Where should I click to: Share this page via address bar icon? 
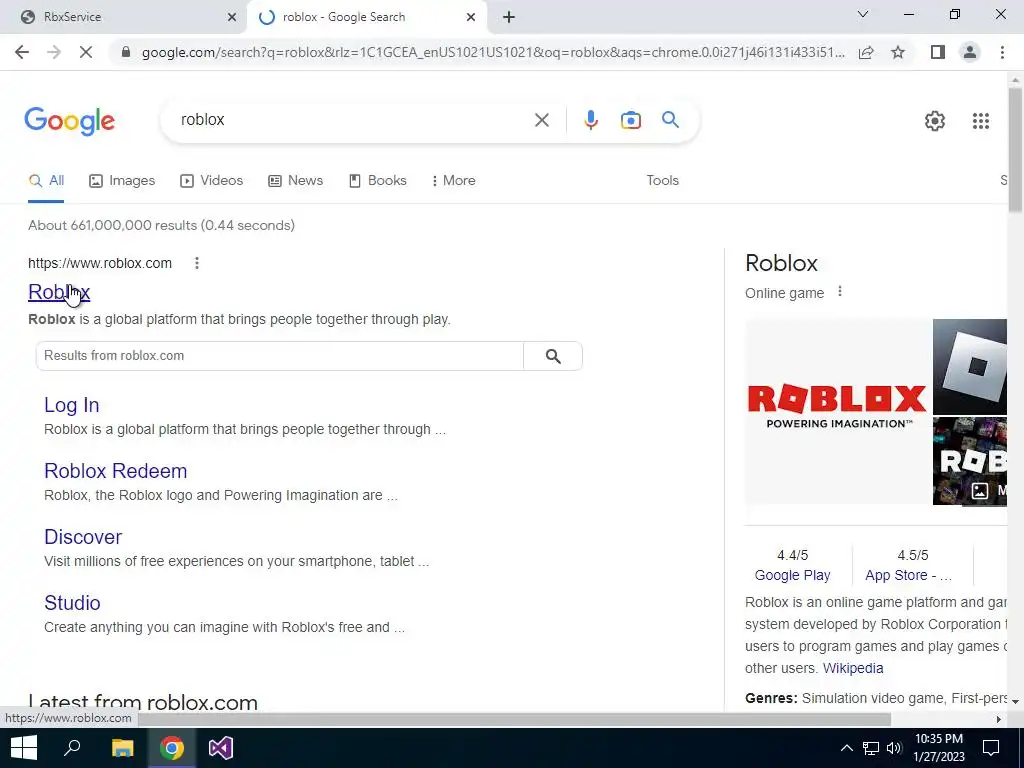(x=866, y=52)
